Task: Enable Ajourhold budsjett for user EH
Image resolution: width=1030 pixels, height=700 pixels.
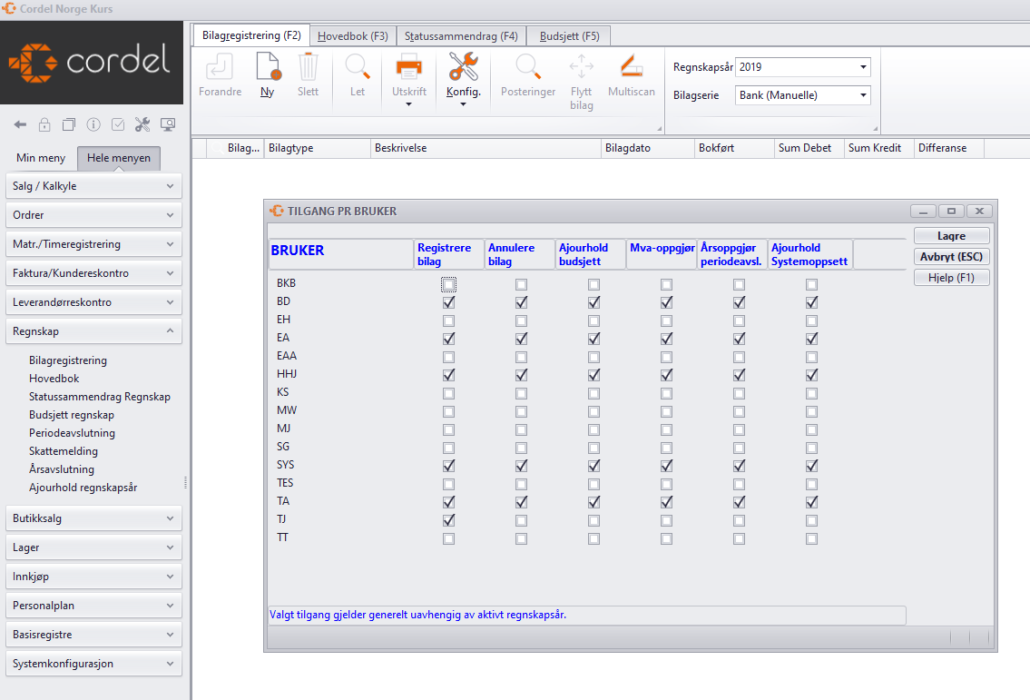Action: pyautogui.click(x=594, y=321)
